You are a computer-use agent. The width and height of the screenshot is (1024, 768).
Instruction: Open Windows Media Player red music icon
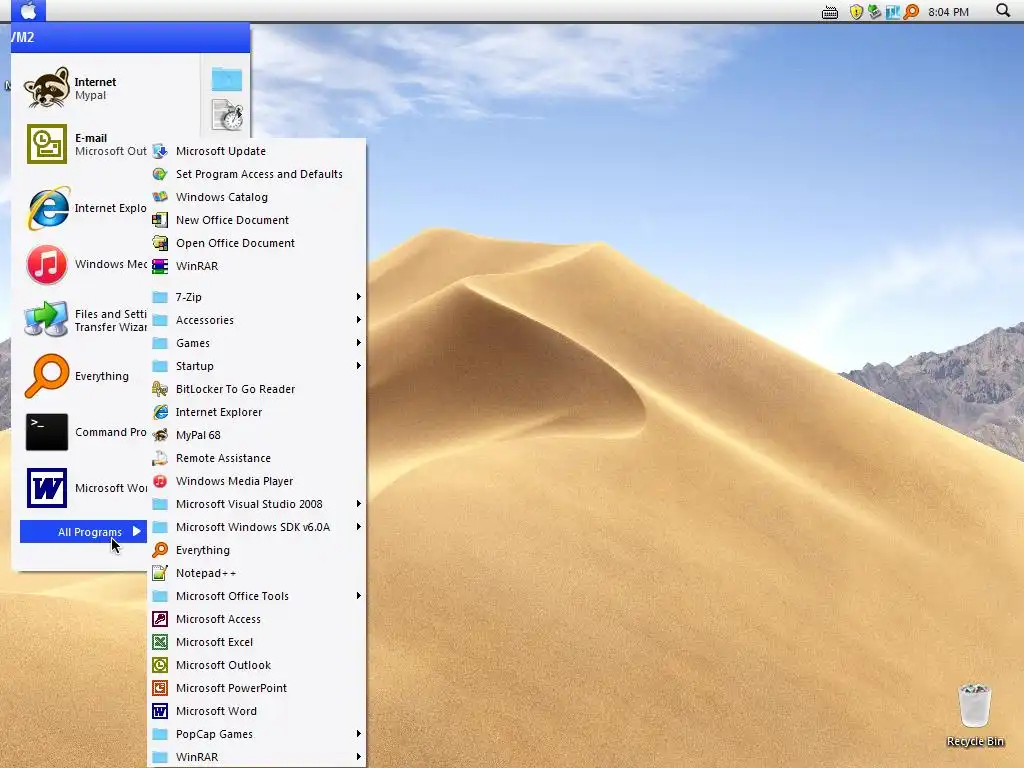46,264
